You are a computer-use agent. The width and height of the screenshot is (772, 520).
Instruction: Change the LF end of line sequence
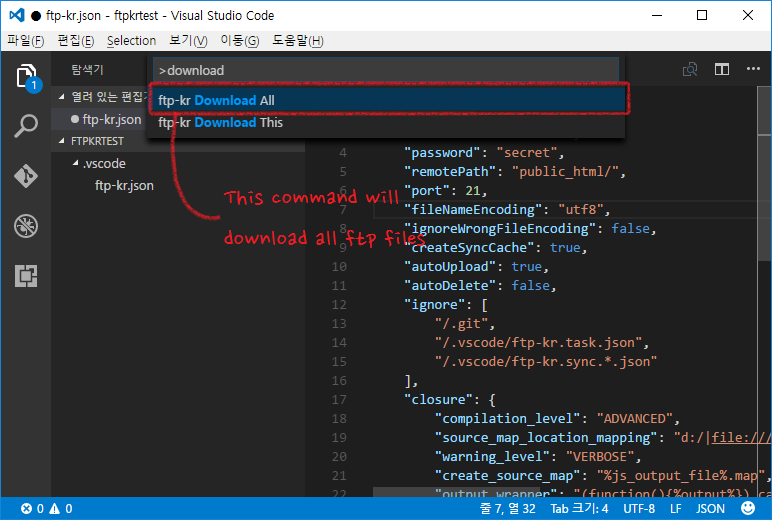click(x=676, y=509)
